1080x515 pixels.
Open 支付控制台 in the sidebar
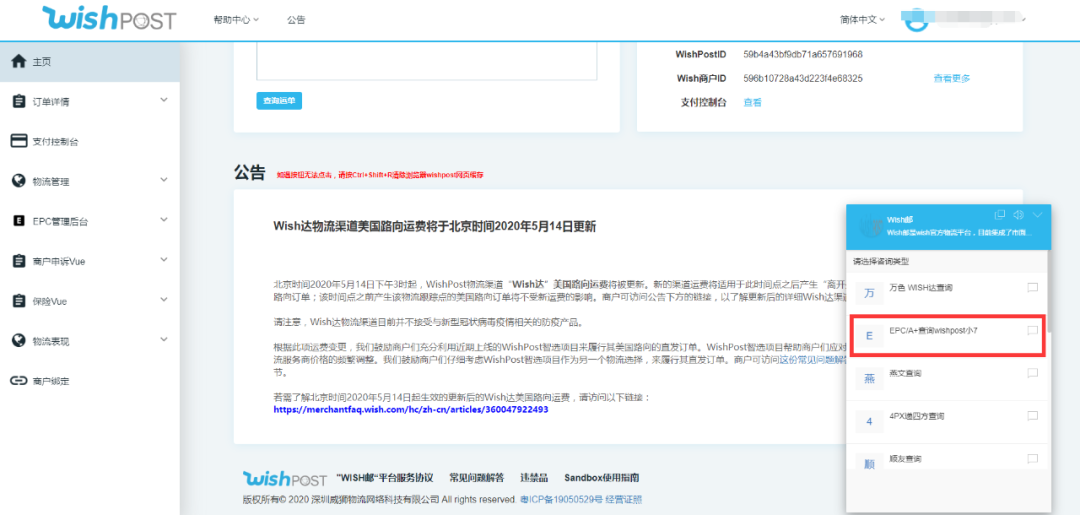pyautogui.click(x=90, y=141)
